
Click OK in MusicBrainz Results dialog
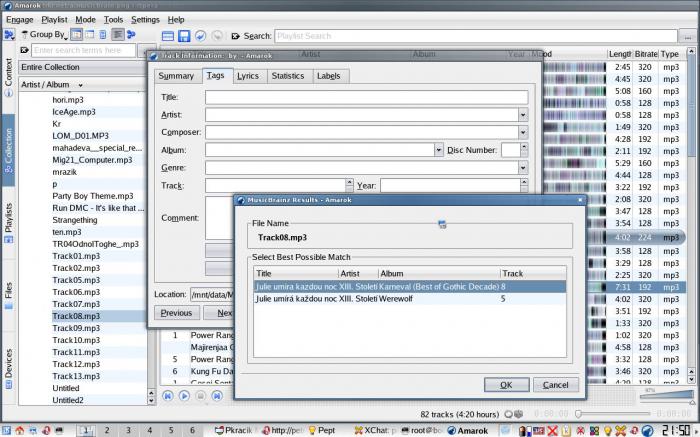click(x=506, y=385)
